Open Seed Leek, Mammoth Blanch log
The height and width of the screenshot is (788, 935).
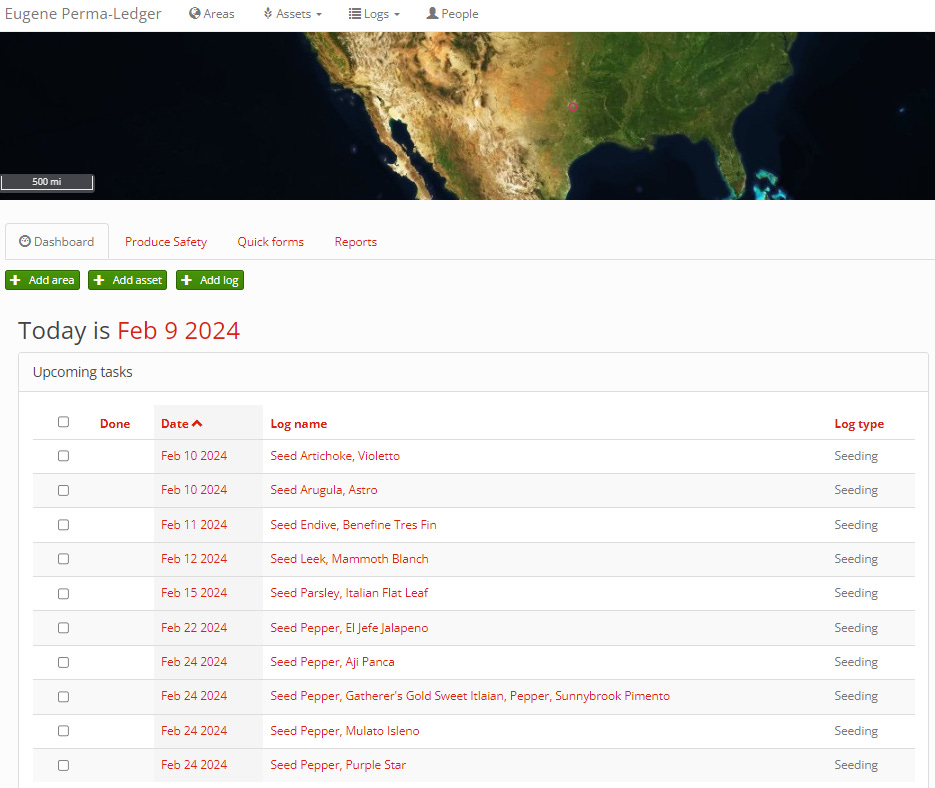coord(349,559)
